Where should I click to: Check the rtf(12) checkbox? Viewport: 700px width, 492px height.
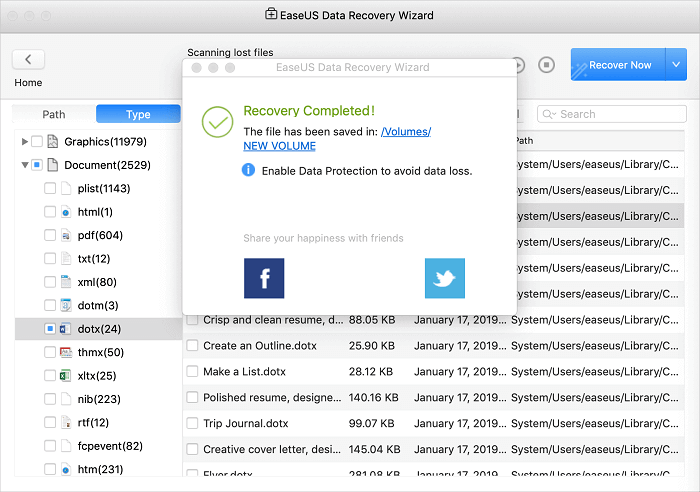click(50, 422)
